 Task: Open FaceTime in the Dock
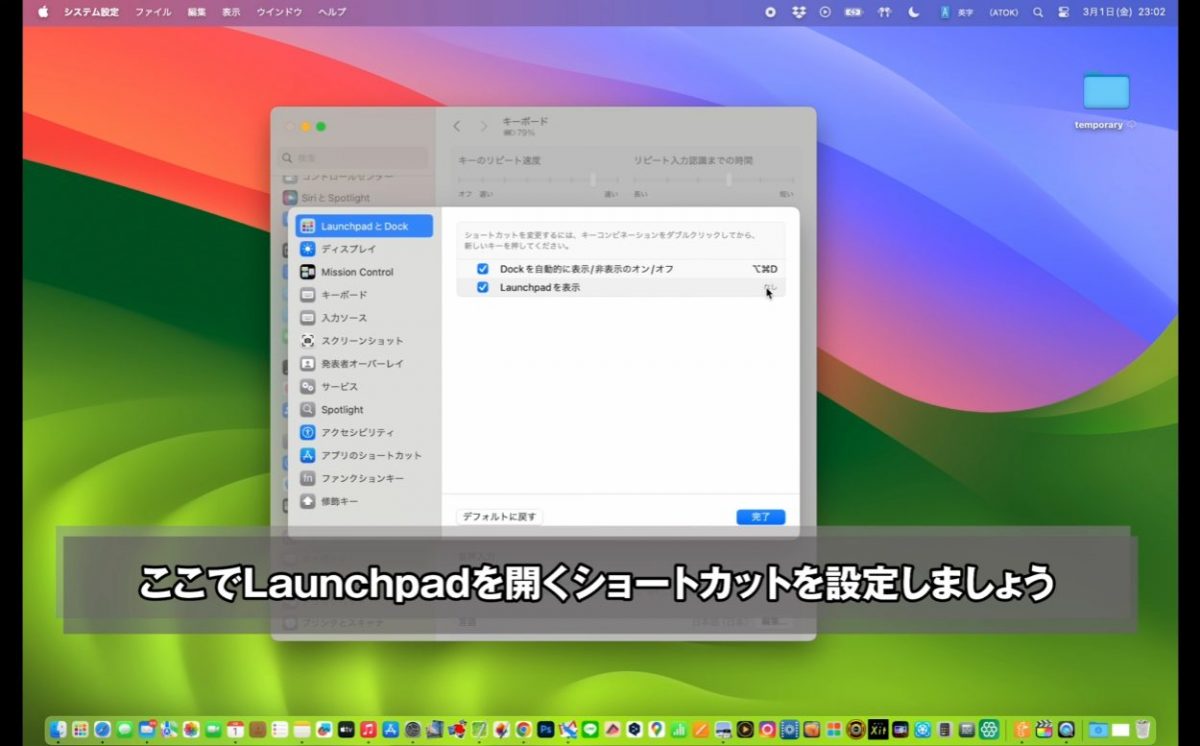click(213, 729)
